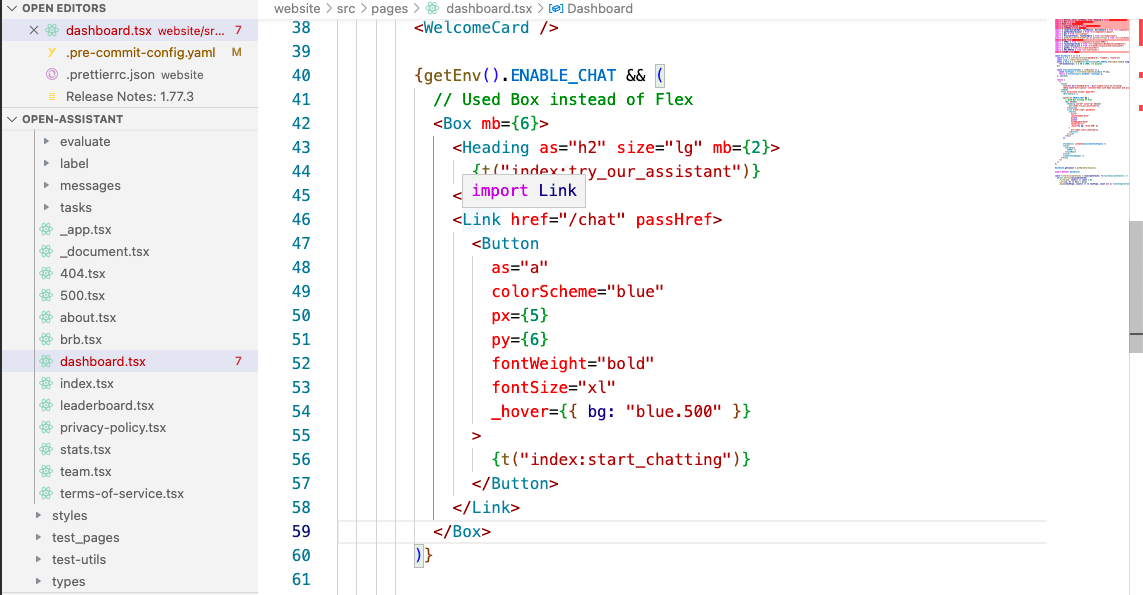Expand the test-utils folder
The image size is (1143, 595).
click(x=39, y=559)
